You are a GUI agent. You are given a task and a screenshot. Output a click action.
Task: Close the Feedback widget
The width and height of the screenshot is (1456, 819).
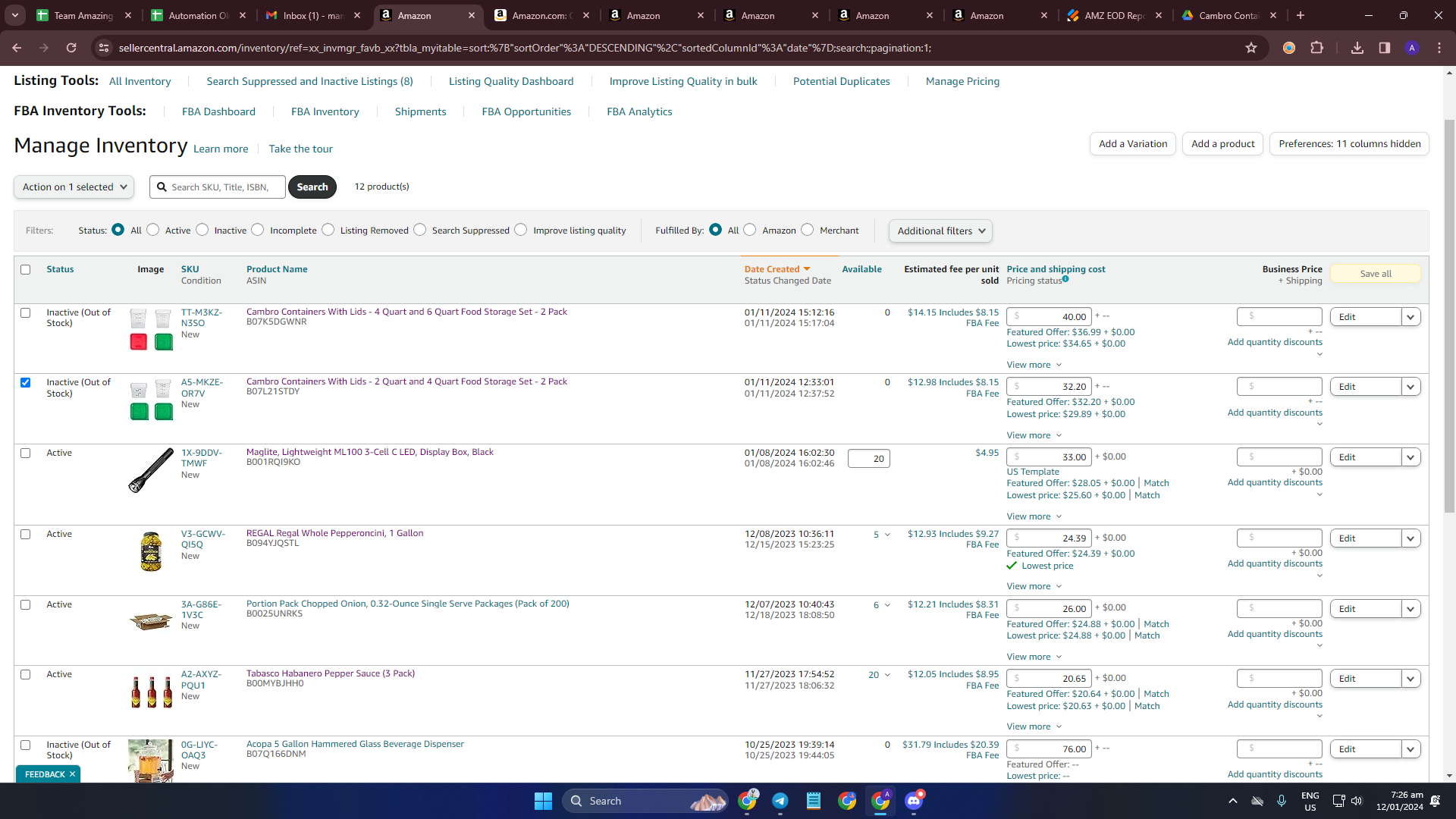73,774
